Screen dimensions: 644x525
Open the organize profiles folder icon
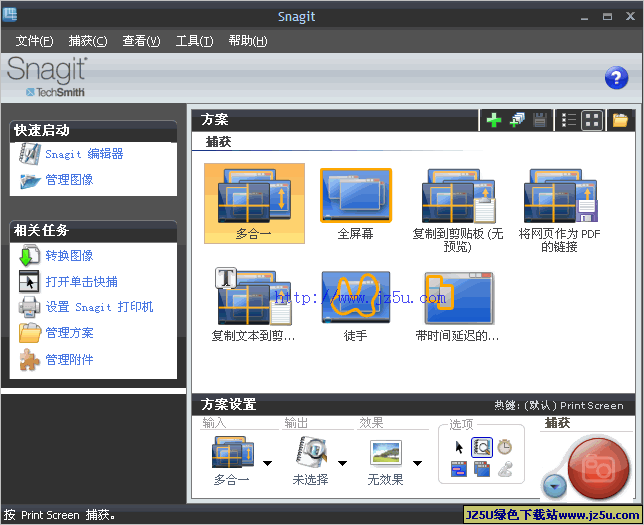(620, 120)
